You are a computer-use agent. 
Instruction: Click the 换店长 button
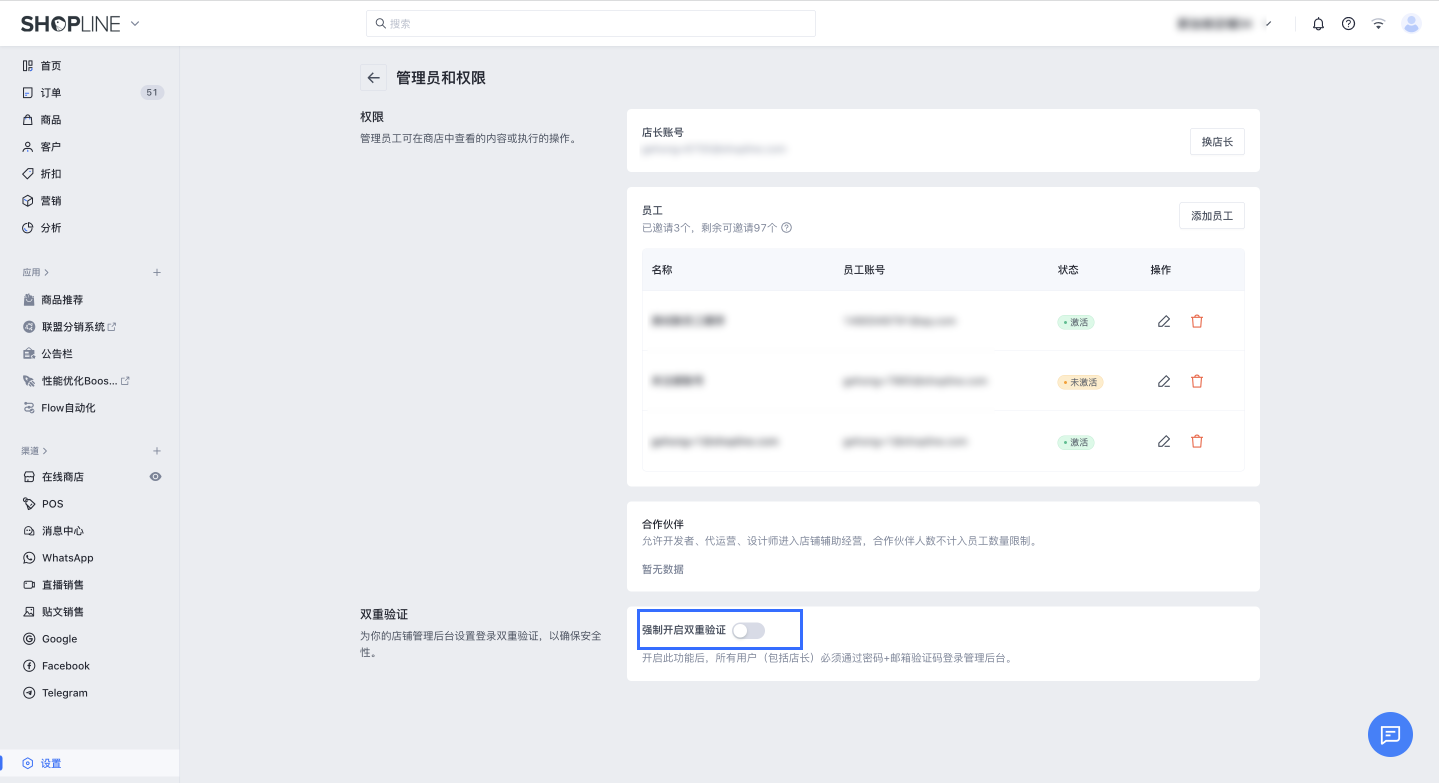click(x=1216, y=142)
